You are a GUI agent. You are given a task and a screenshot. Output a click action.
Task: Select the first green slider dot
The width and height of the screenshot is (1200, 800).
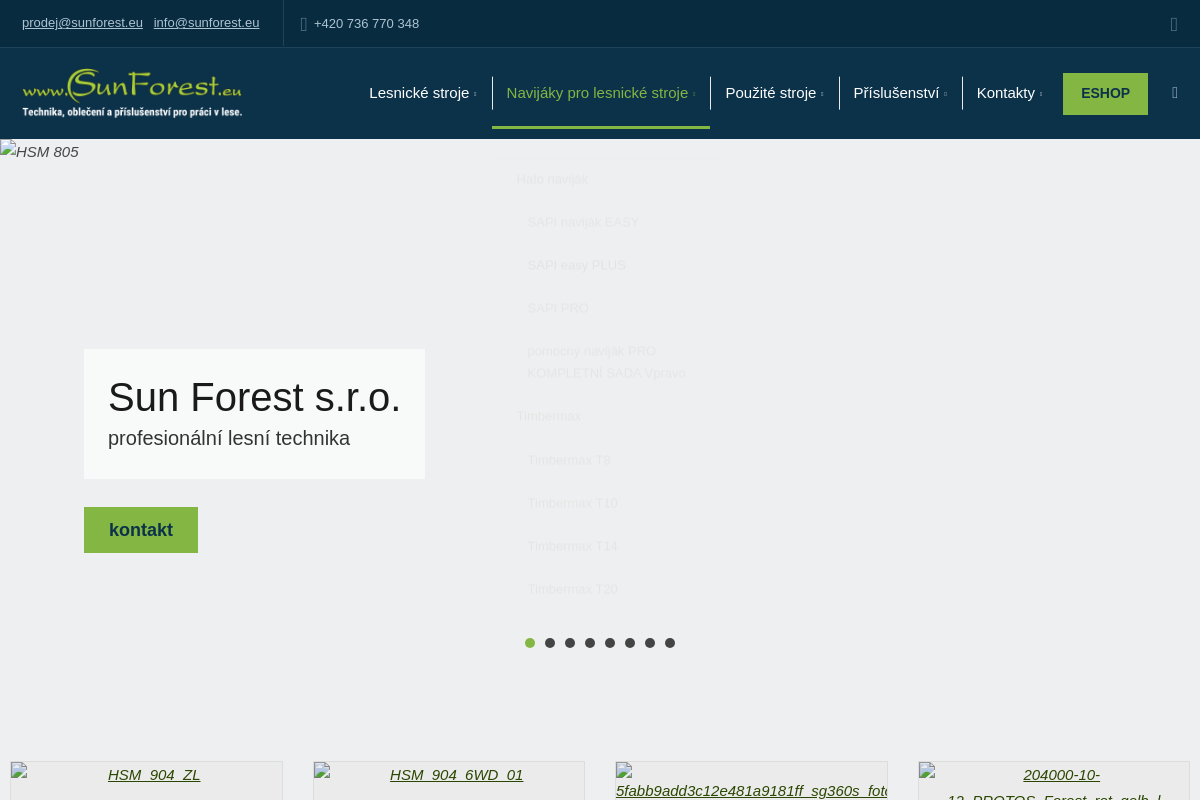(530, 643)
